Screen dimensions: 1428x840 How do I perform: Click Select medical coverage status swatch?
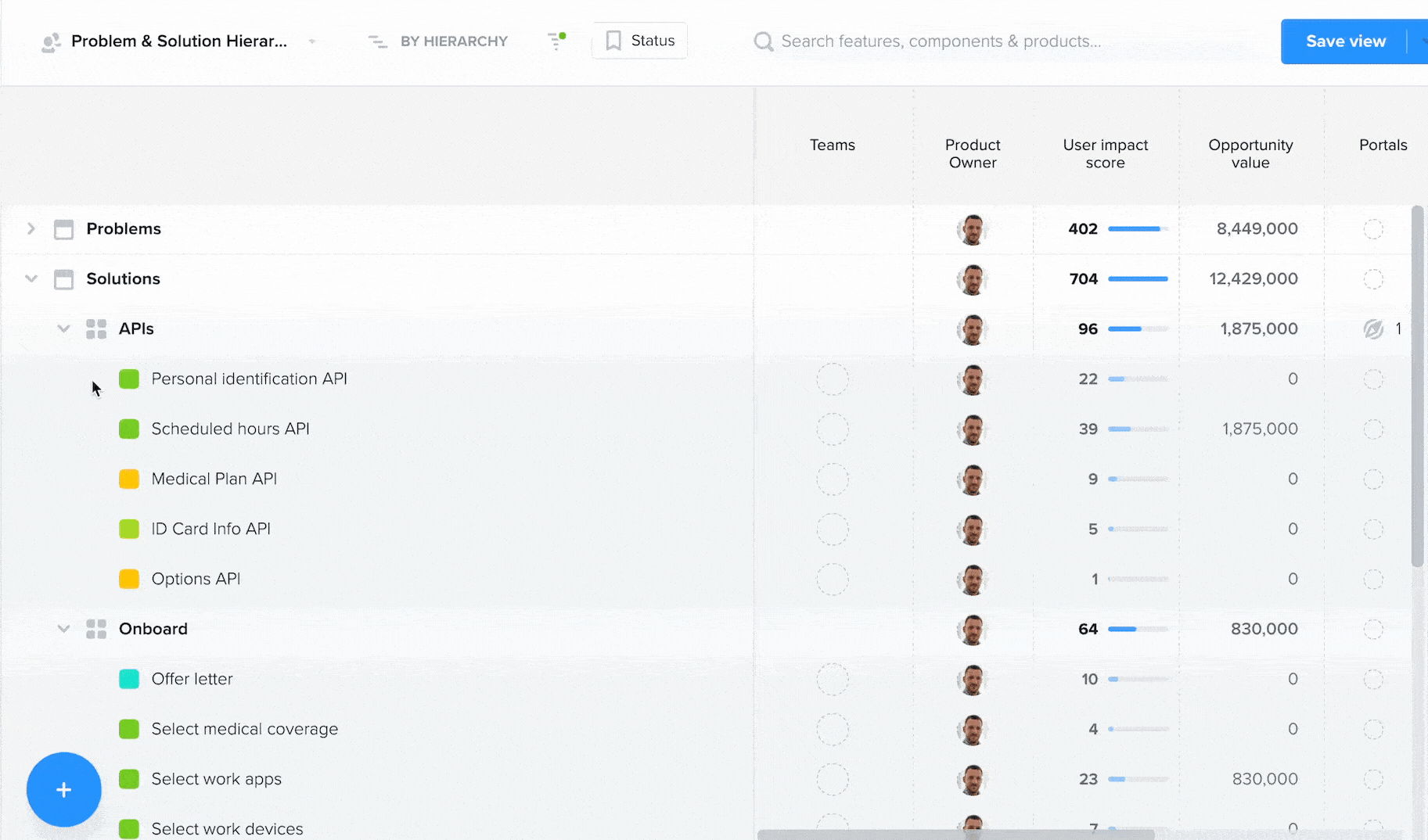(x=129, y=730)
